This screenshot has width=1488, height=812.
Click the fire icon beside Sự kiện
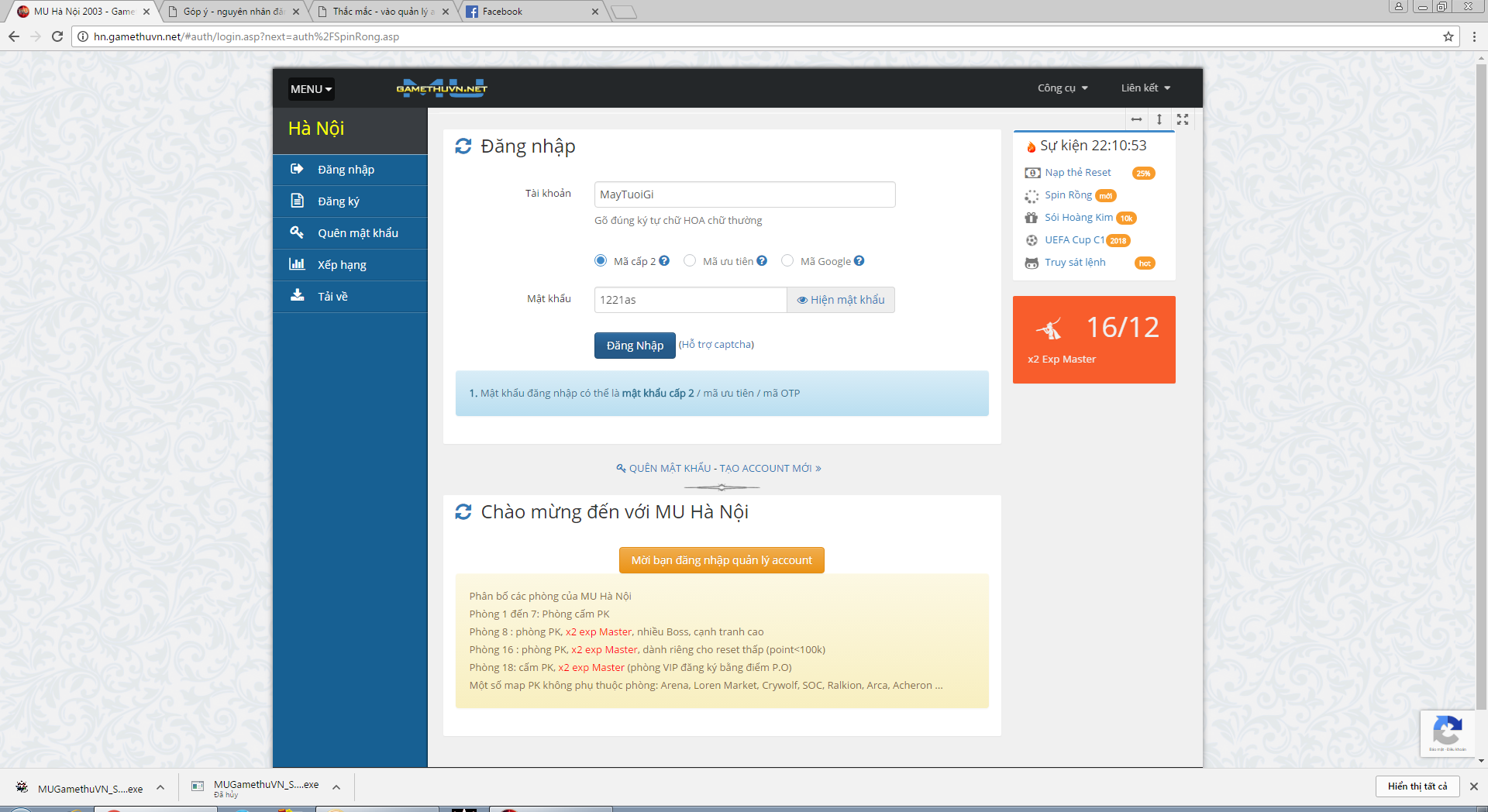1031,146
